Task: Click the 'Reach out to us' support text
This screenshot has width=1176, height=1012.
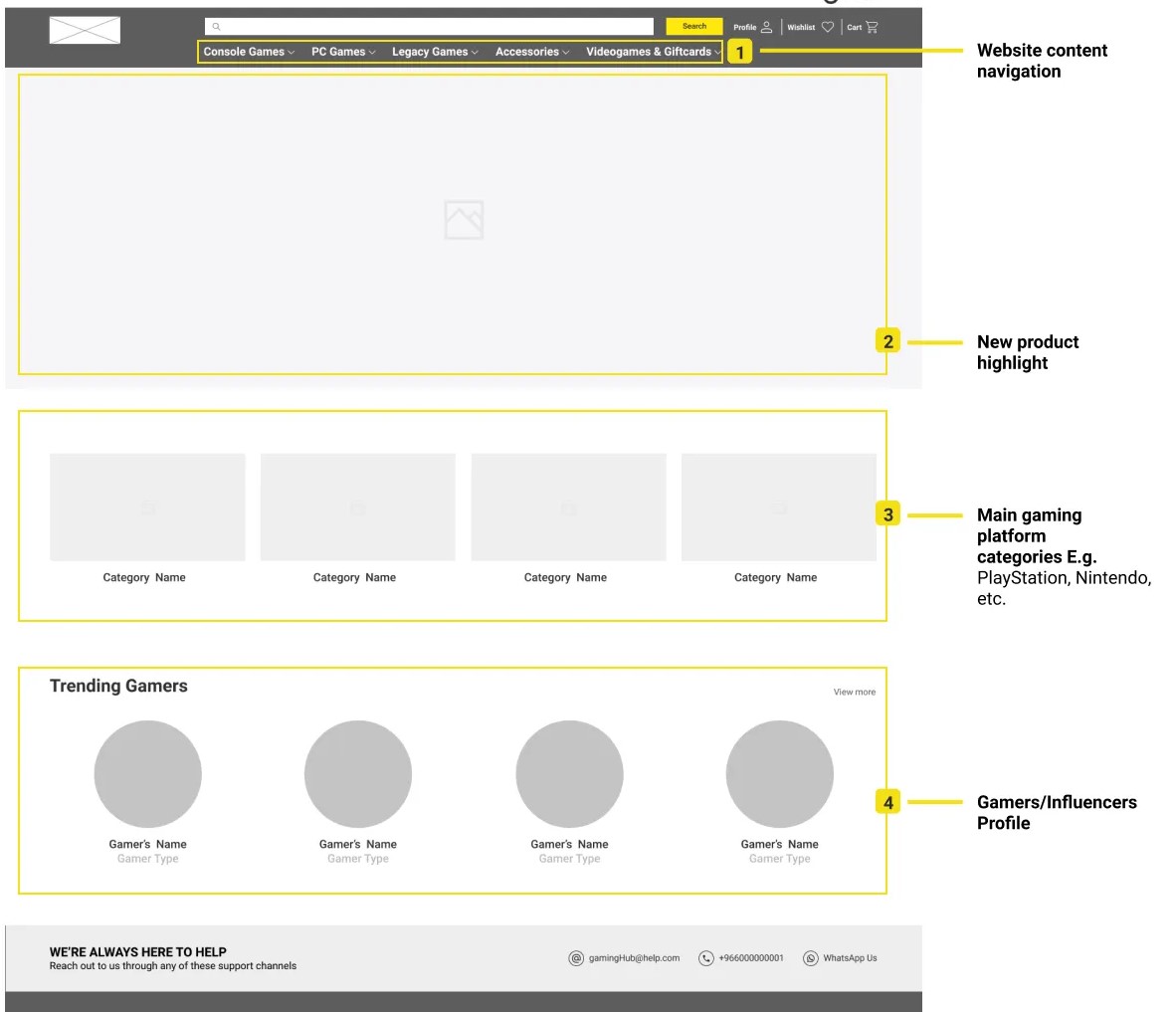Action: click(172, 966)
